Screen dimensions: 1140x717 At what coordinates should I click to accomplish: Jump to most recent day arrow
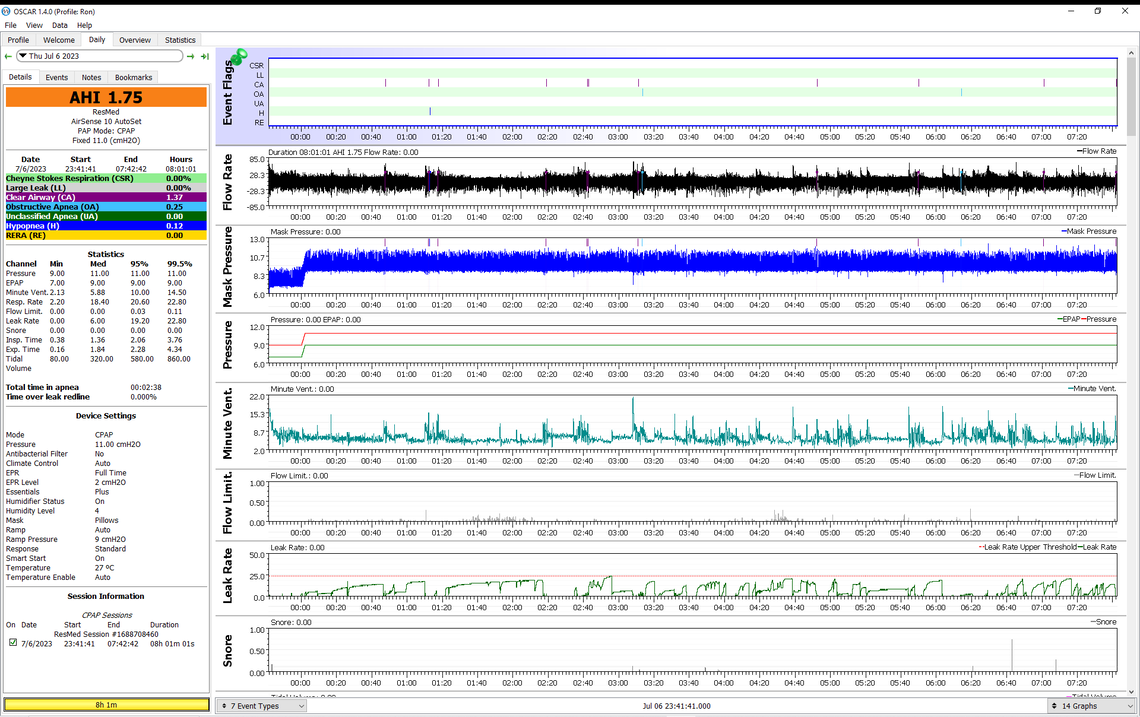pyautogui.click(x=204, y=56)
